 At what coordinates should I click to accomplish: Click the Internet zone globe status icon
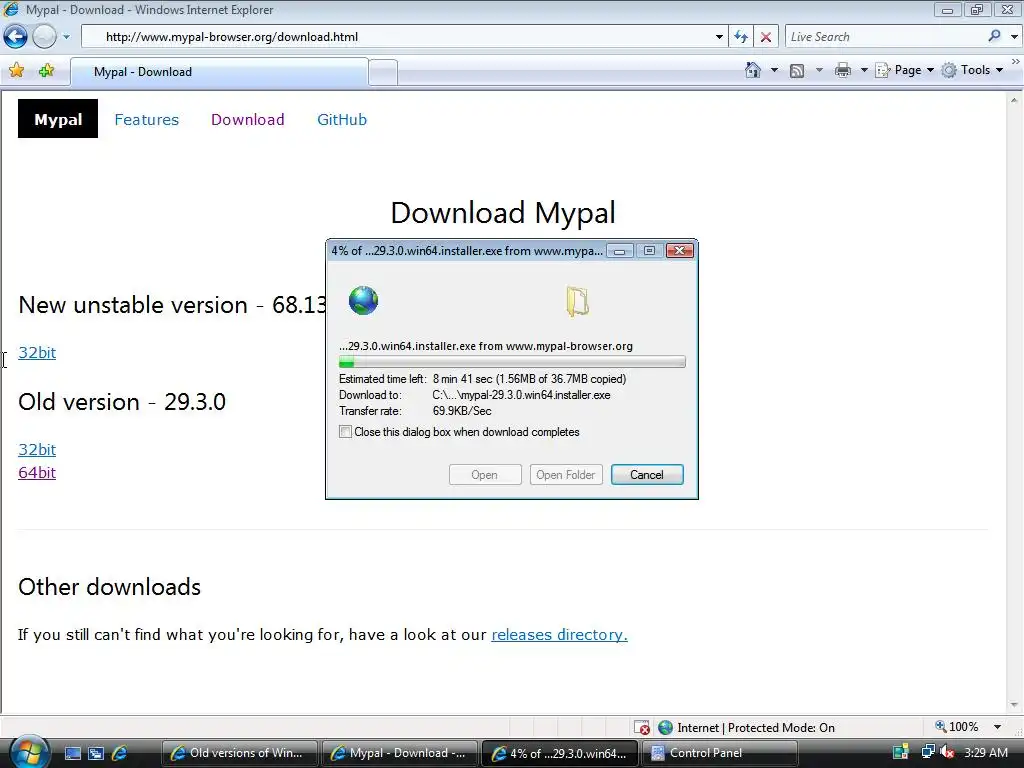[x=665, y=728]
